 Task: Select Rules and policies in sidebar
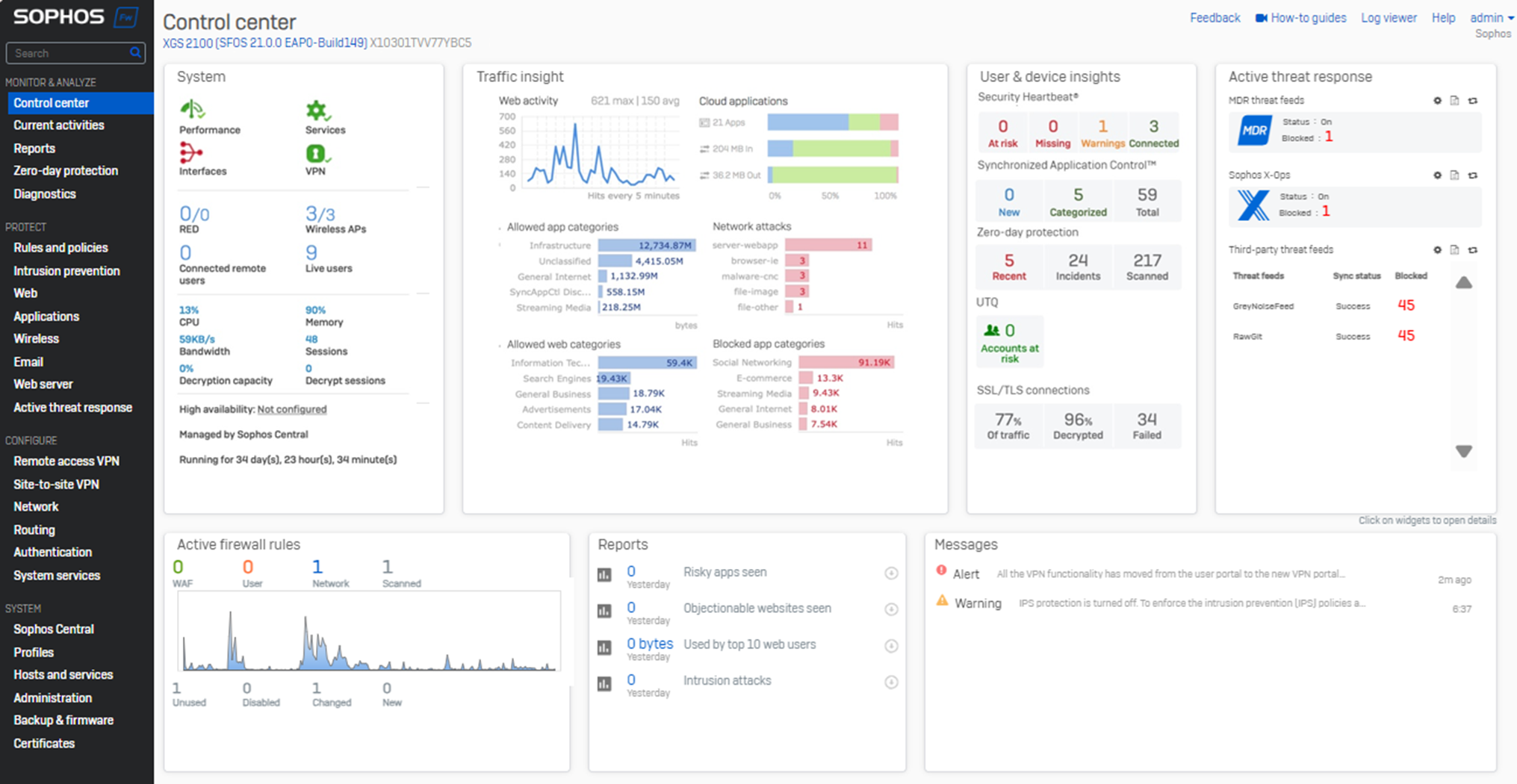coord(61,247)
